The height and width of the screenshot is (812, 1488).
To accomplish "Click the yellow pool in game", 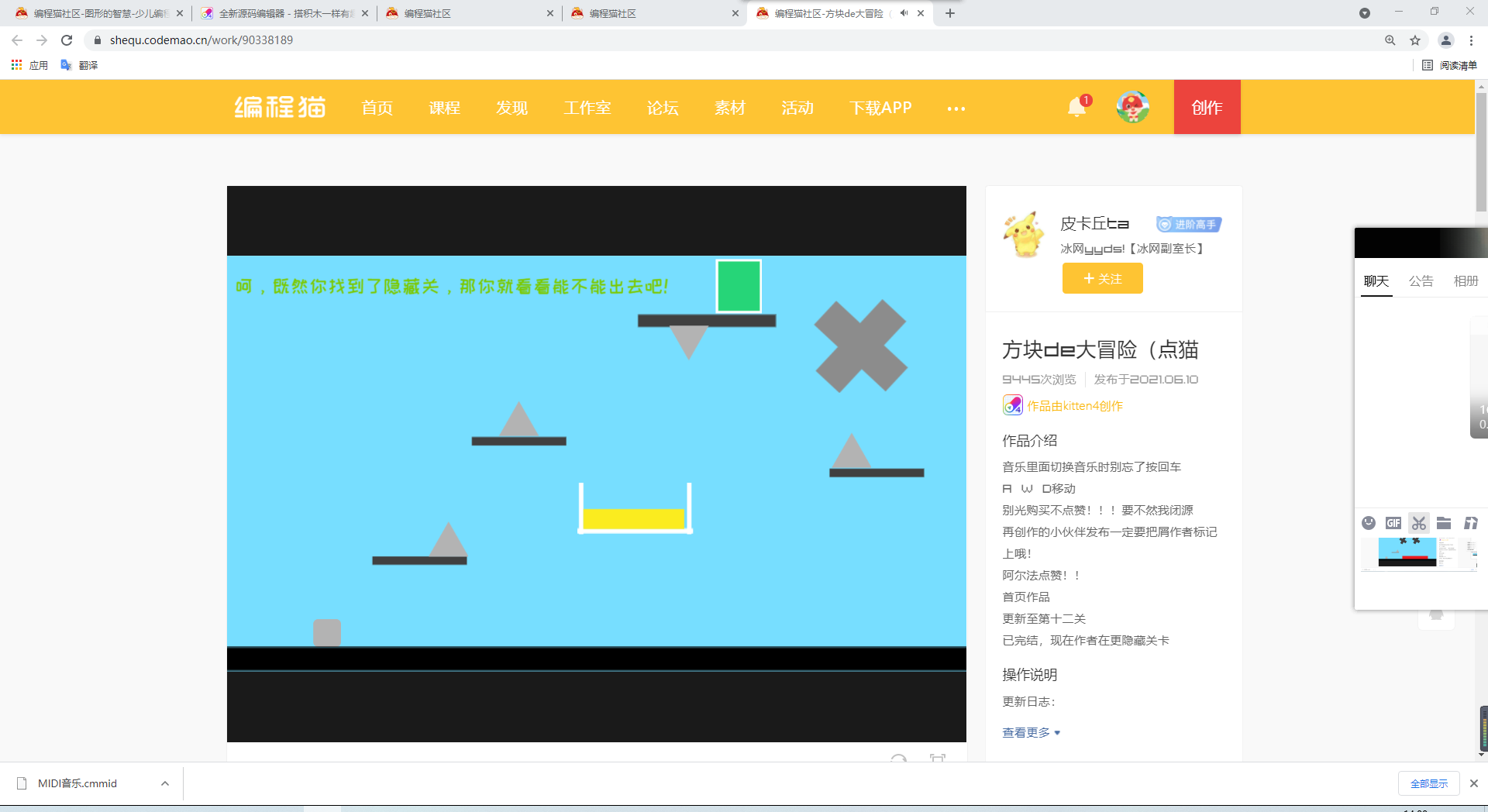I will click(x=635, y=518).
